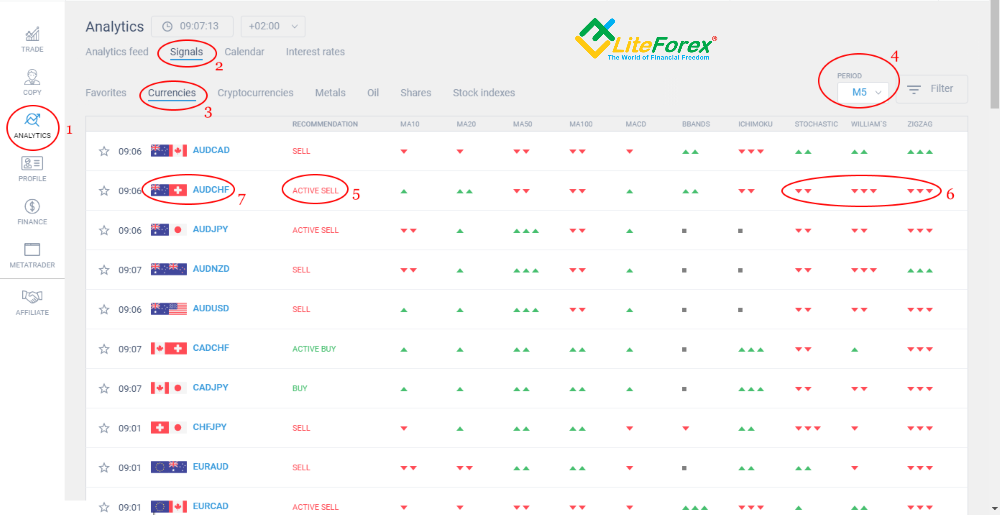Screen dimensions: 1000x515
Task: Switch to Signals tab
Action: point(186,52)
